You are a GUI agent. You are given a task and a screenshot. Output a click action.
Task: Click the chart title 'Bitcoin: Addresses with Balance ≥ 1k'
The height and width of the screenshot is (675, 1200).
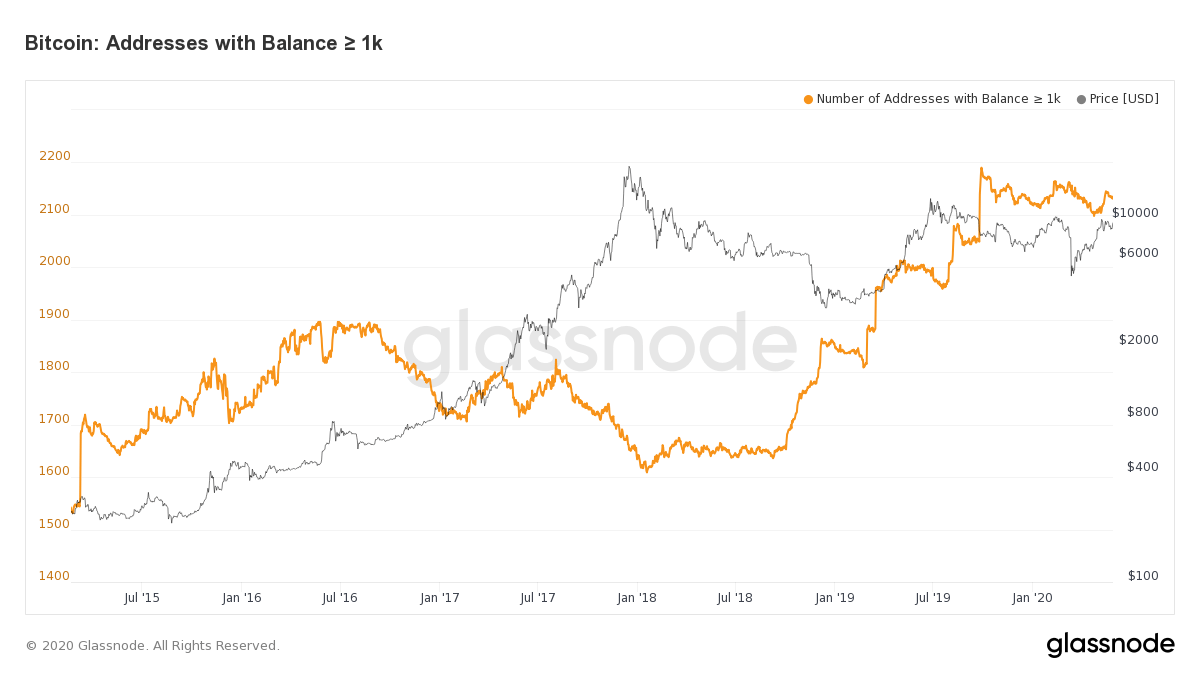203,43
